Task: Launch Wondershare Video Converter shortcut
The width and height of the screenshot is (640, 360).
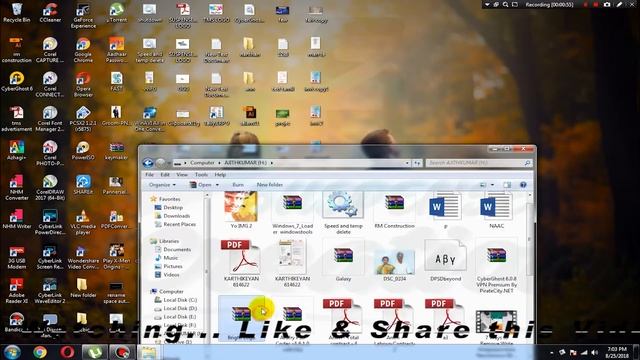Action: [83, 257]
